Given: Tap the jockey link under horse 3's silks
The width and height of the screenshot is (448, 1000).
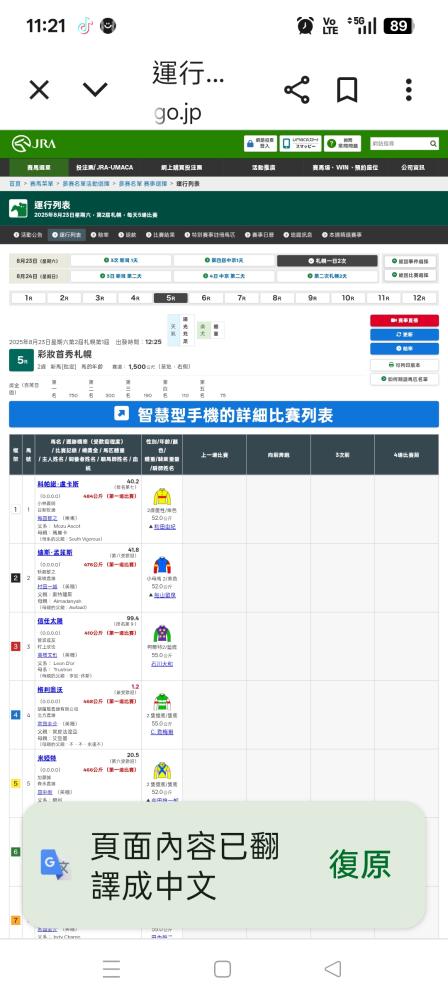Looking at the screenshot, I should point(162,664).
